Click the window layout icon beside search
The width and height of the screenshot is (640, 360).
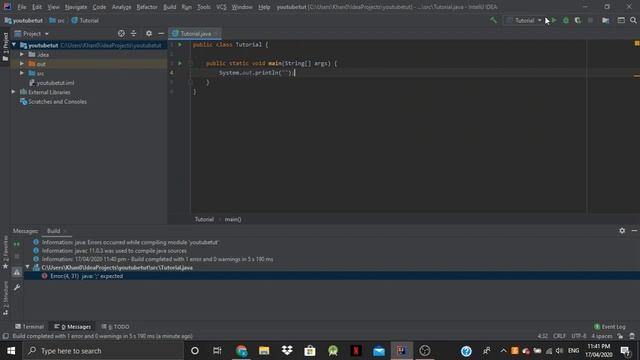pyautogui.click(x=621, y=20)
